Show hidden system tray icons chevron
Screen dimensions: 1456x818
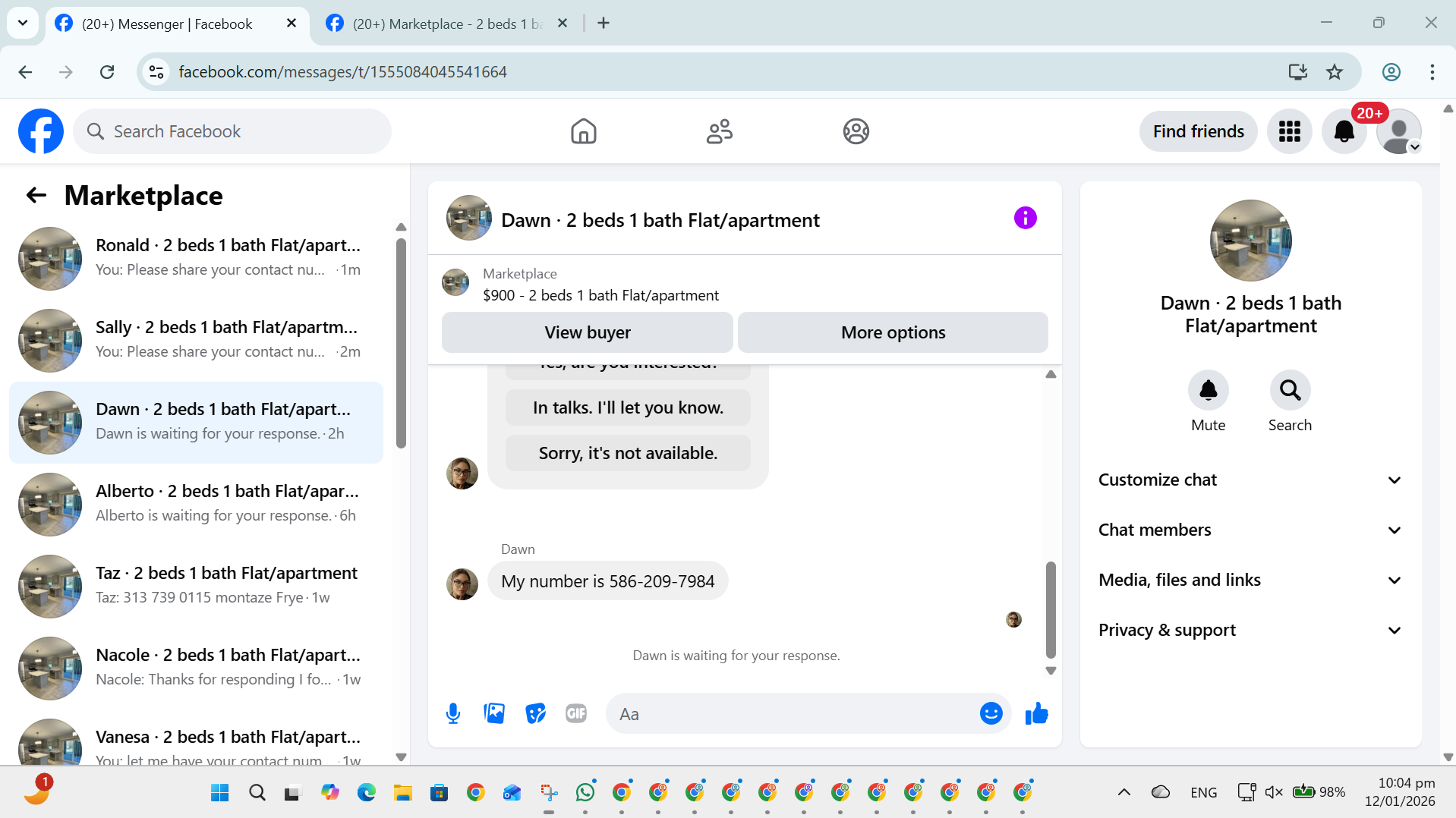1124,792
